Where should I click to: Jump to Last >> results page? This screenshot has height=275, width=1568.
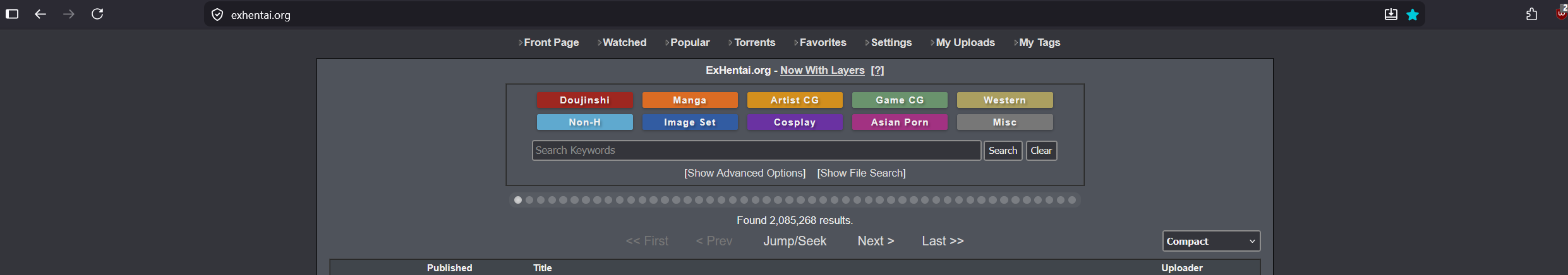click(x=943, y=241)
